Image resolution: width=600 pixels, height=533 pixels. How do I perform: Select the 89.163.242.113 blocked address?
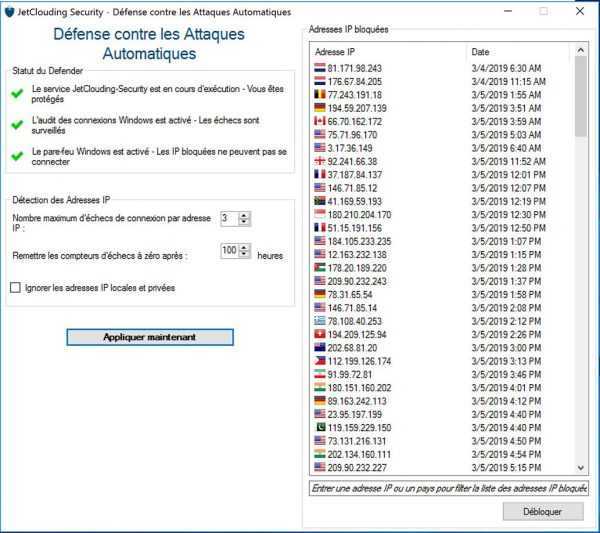[x=443, y=401]
